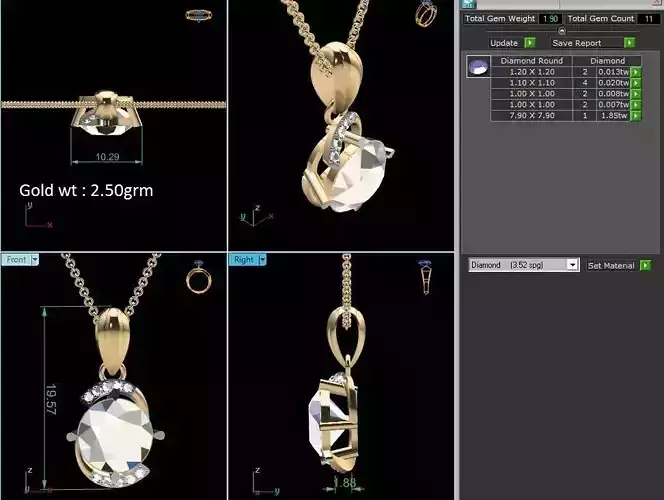Select the 1.10 X 1.10 size cell
The image size is (664, 500).
(x=532, y=83)
